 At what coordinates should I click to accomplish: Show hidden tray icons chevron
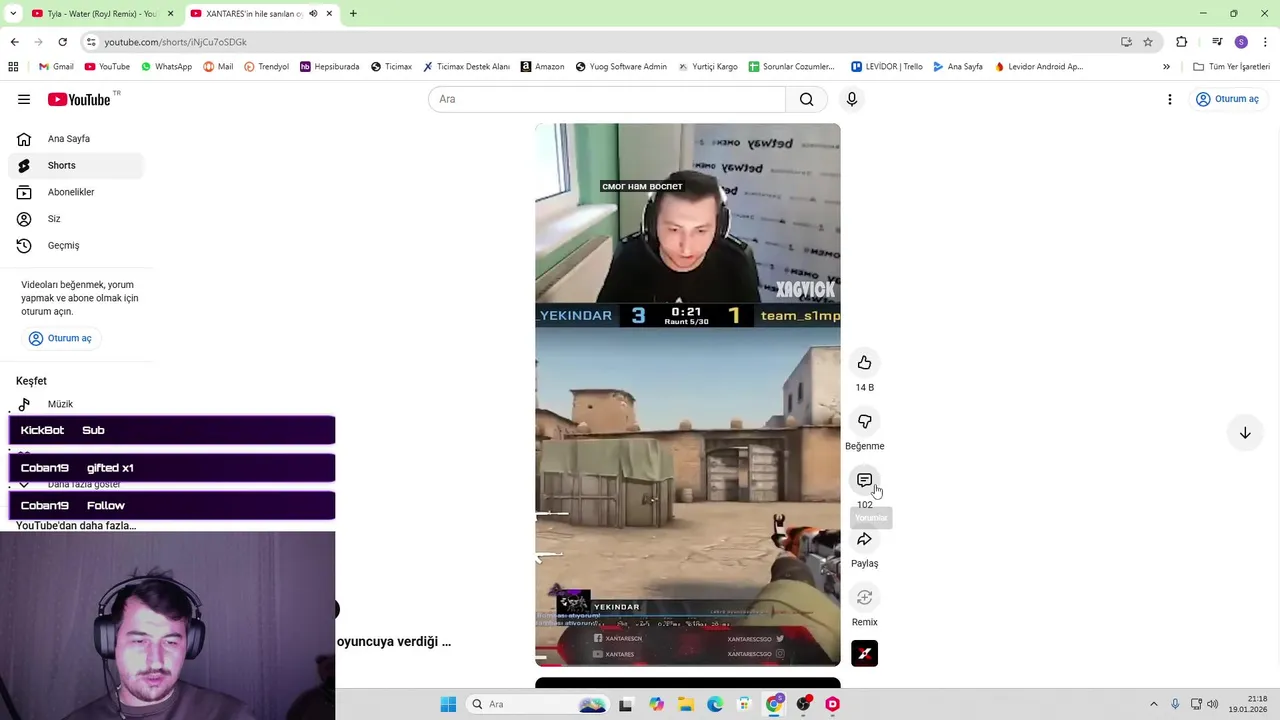click(1153, 704)
